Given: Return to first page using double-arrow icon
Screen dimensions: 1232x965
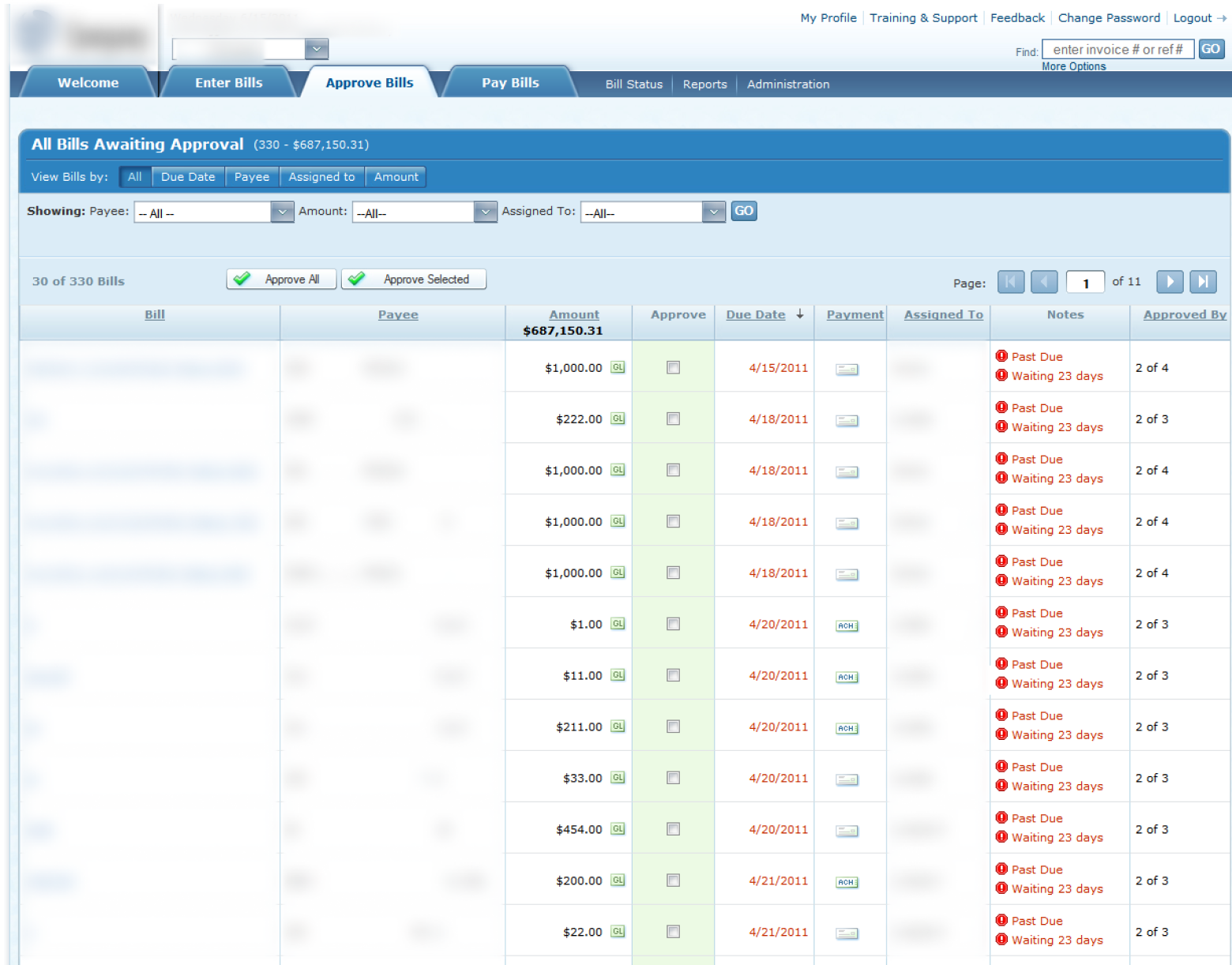Looking at the screenshot, I should 1011,281.
